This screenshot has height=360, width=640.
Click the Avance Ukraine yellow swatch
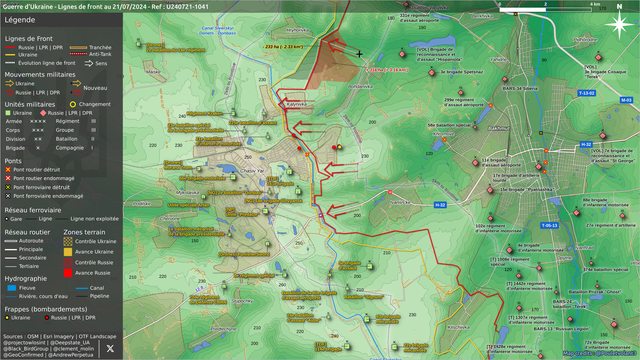[x=68, y=252]
